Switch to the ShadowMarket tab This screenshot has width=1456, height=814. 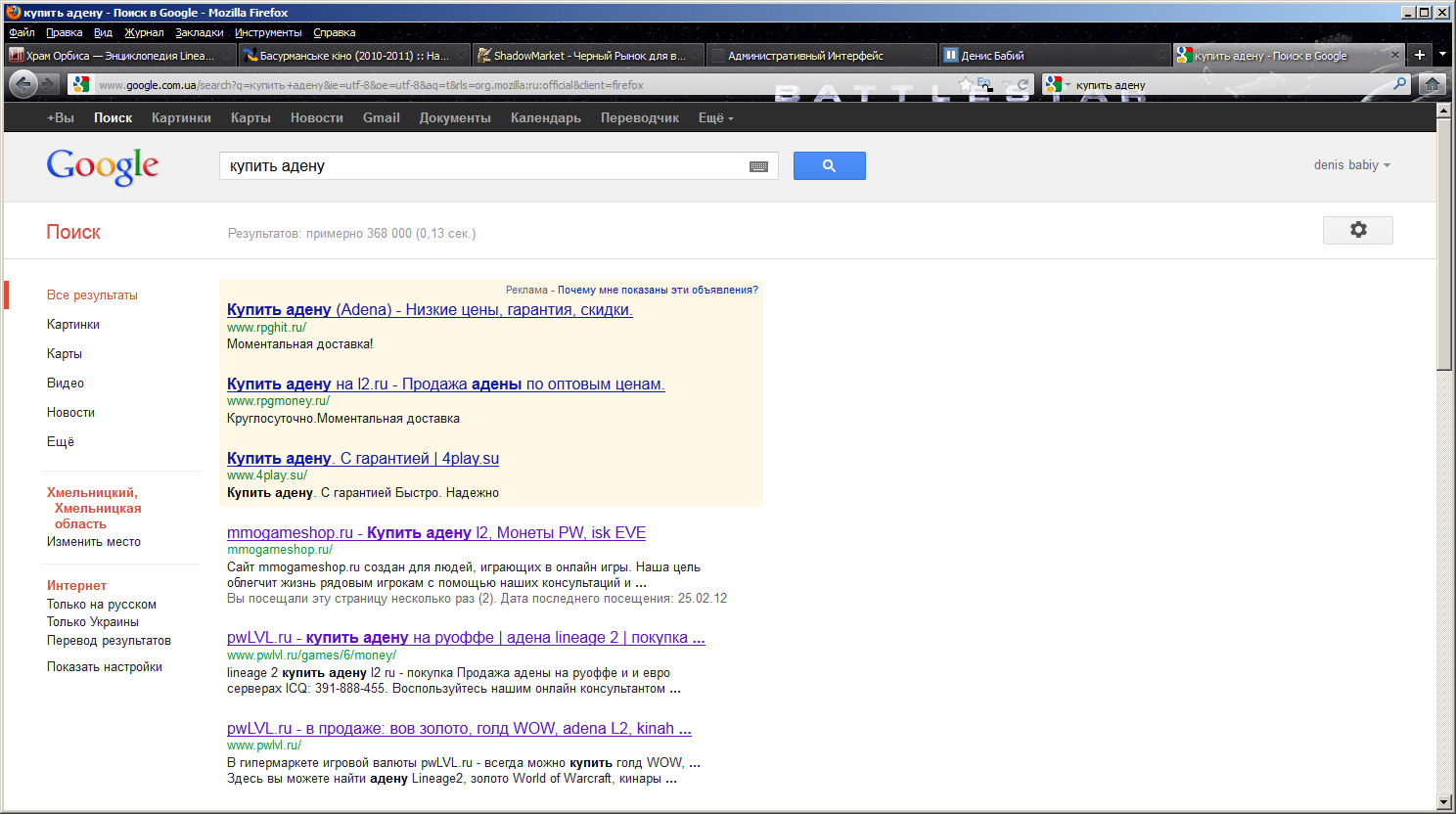click(587, 56)
